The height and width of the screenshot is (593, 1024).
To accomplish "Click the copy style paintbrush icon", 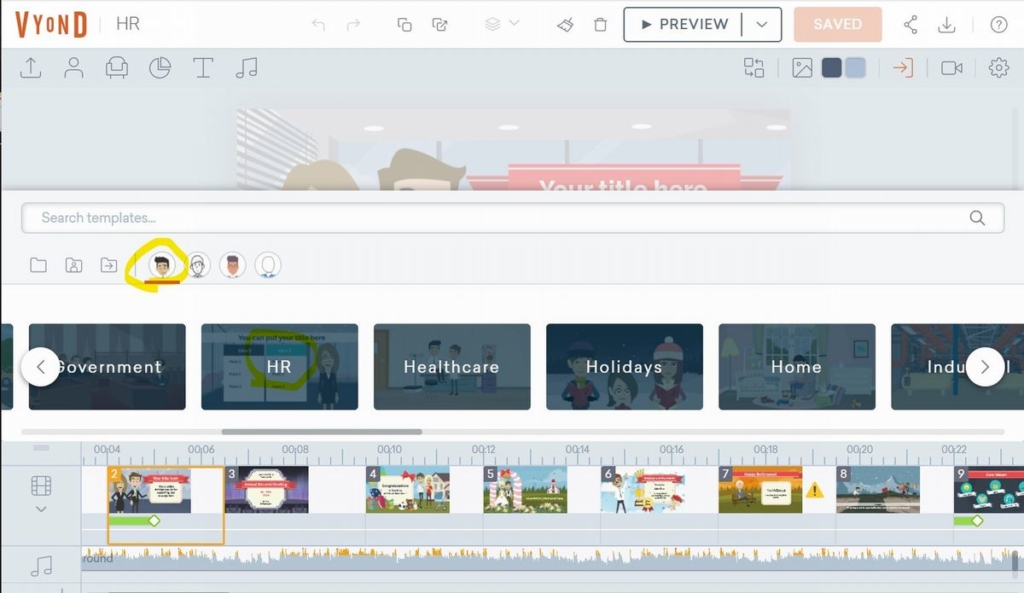I will (x=566, y=25).
